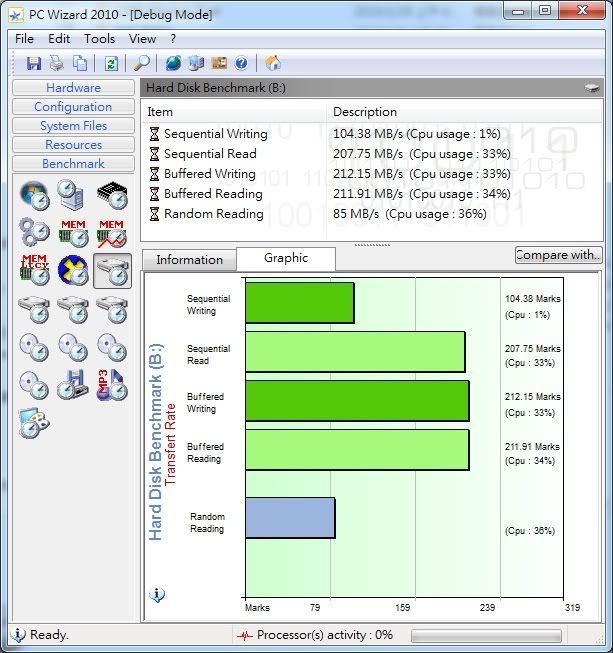The width and height of the screenshot is (613, 653).
Task: Click the progress bar in the status bar
Action: tap(486, 636)
